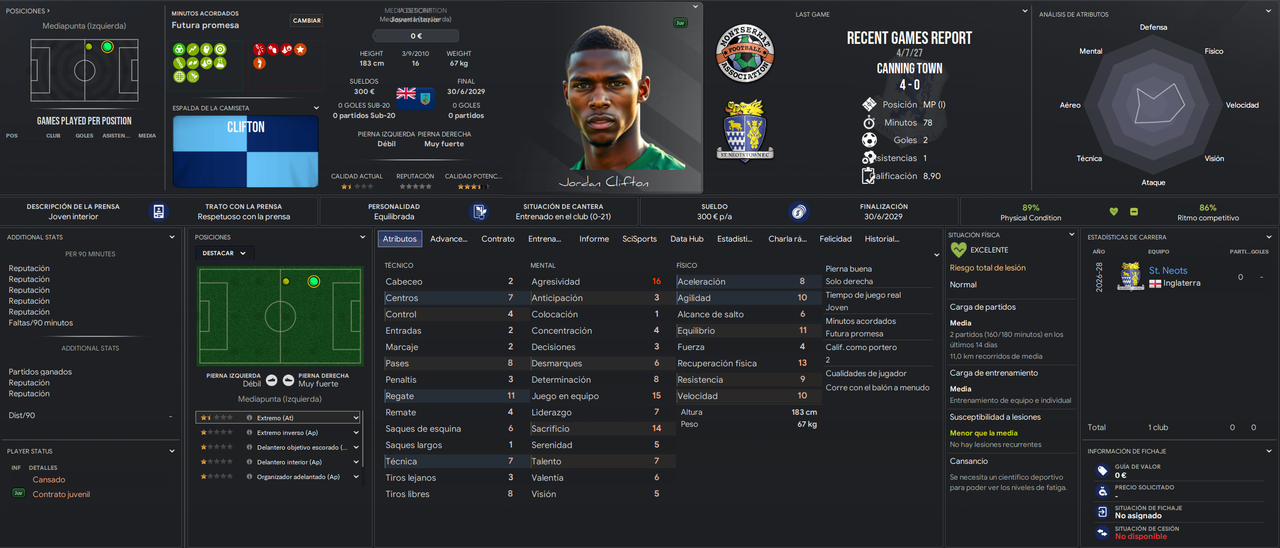Click the green heart physical condition icon
This screenshot has width=1280, height=548.
tap(1114, 211)
